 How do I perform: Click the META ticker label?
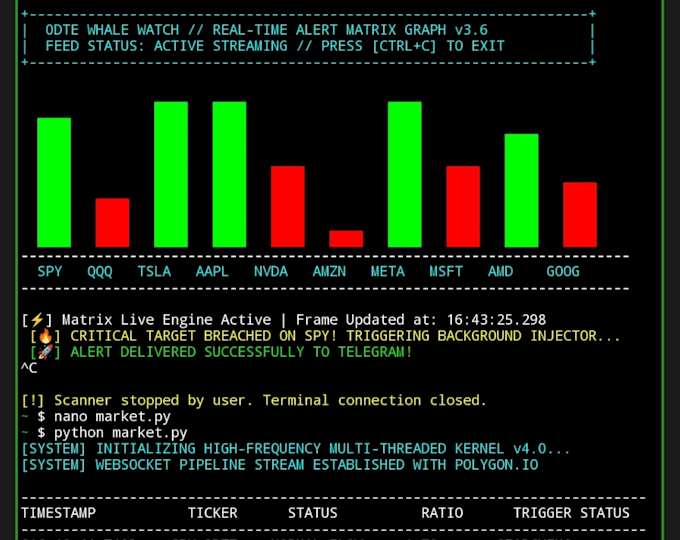(x=388, y=272)
